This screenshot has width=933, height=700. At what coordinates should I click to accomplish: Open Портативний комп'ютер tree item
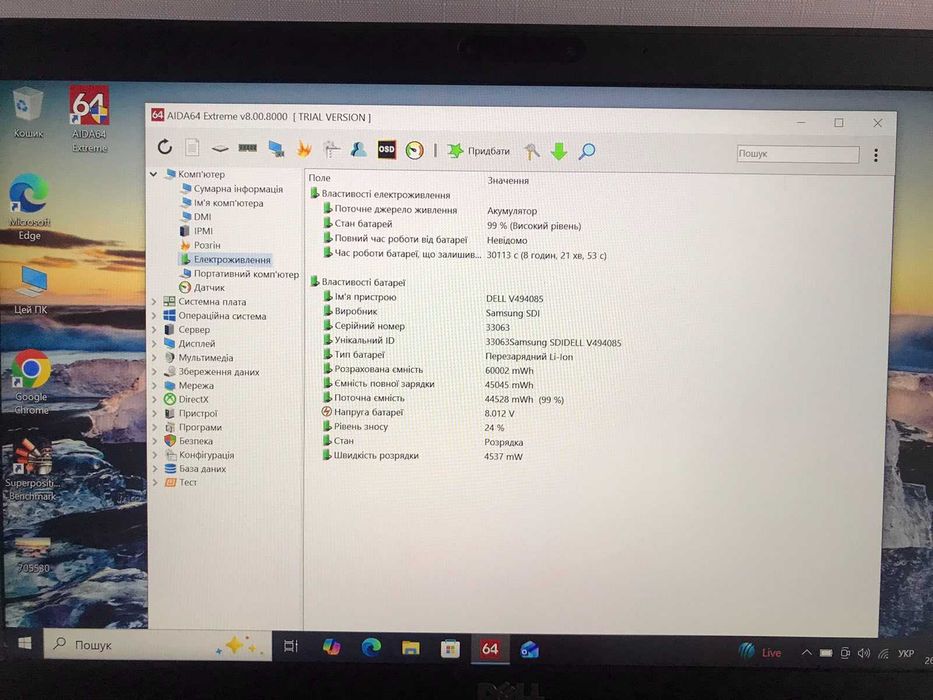click(x=246, y=274)
